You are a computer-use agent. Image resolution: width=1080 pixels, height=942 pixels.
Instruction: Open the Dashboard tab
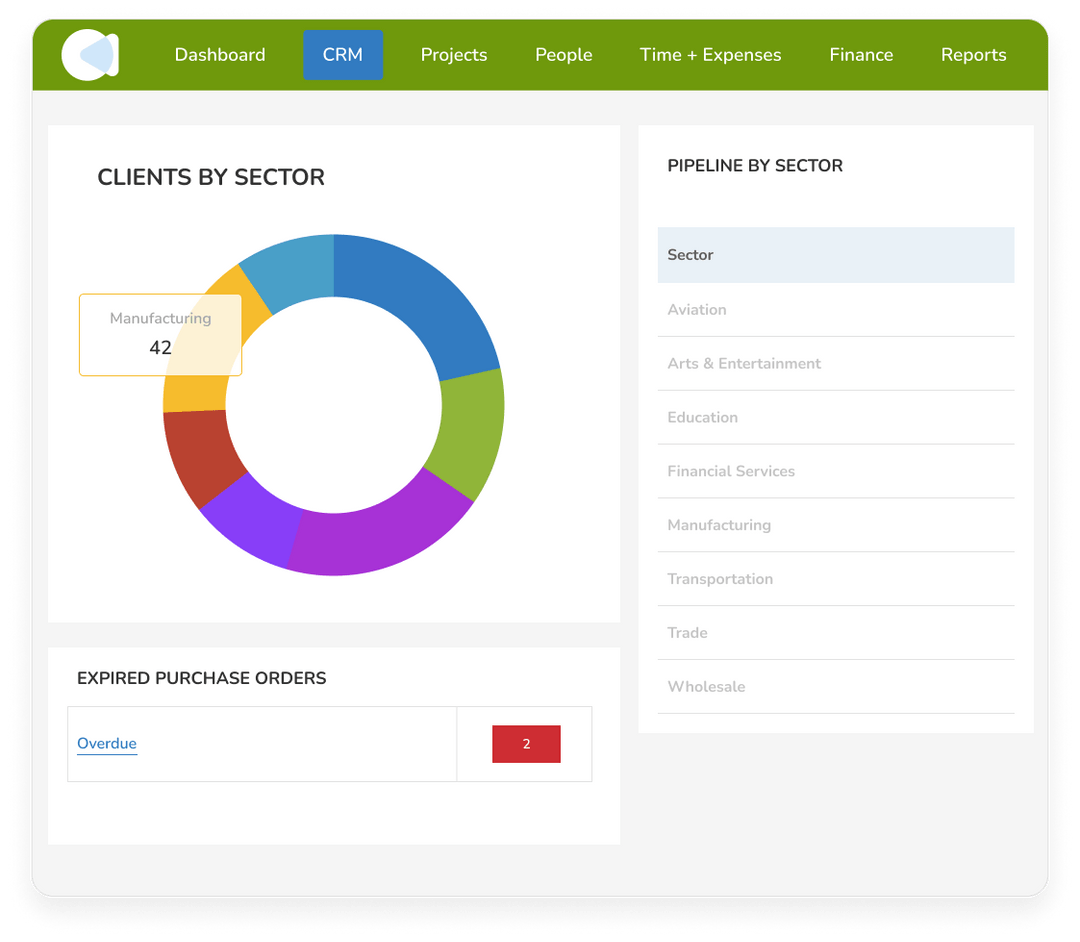[x=220, y=55]
